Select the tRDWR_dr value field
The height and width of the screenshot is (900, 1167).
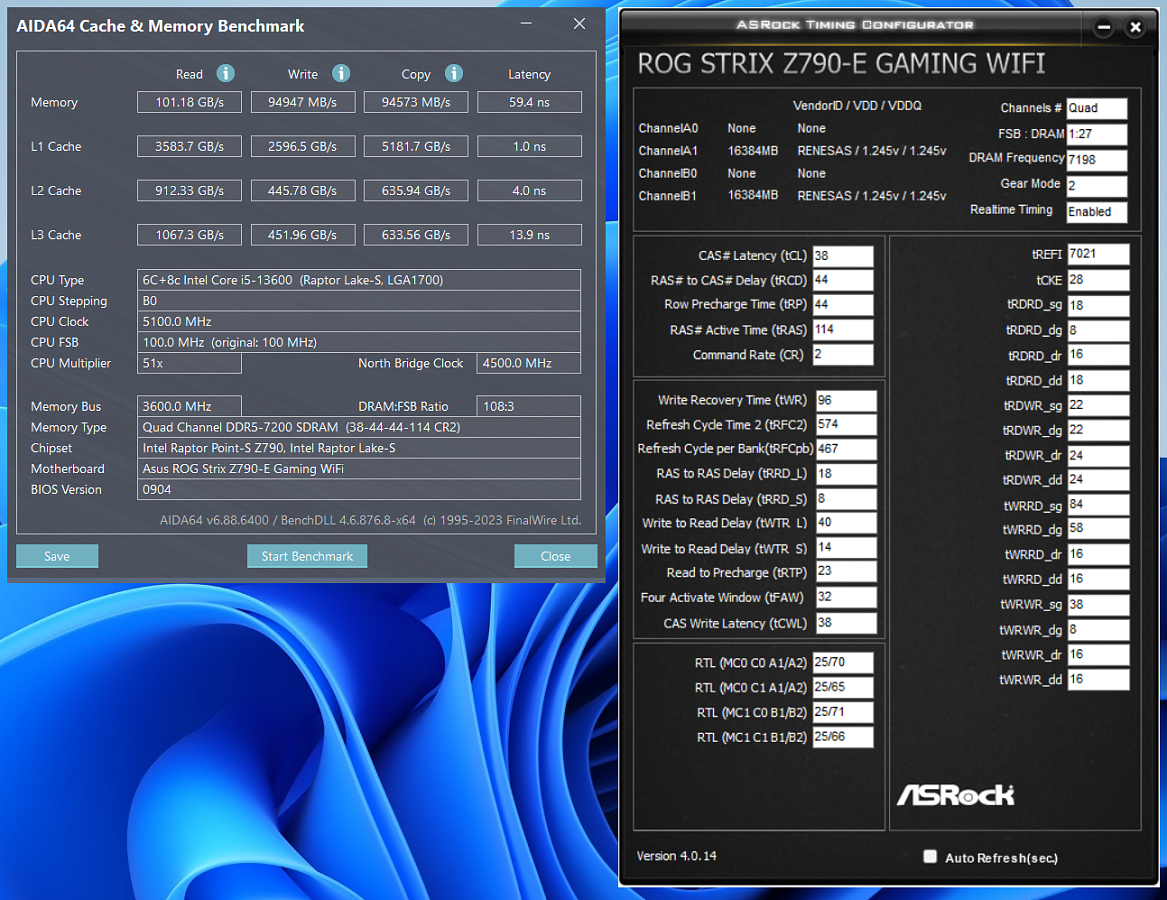pyautogui.click(x=1099, y=456)
